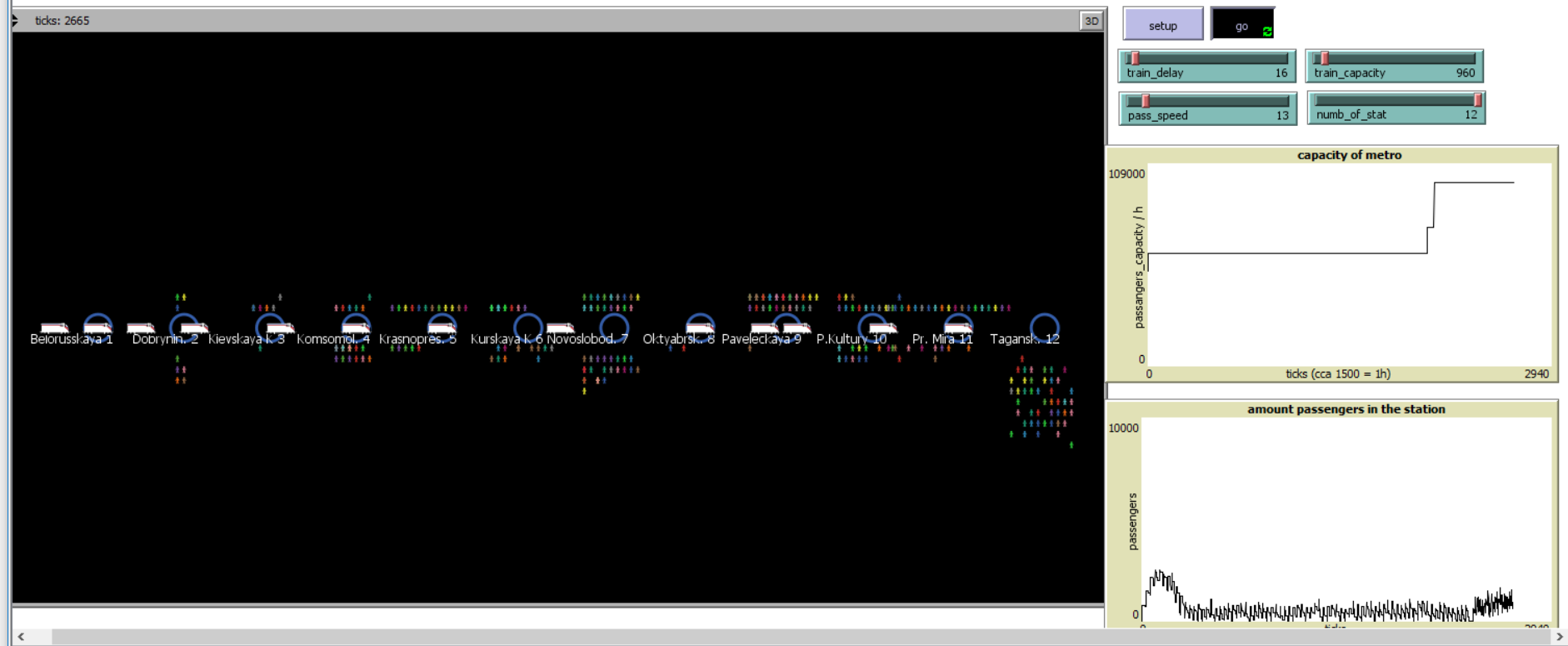Expand the arrow beside the ticks counter
Image resolution: width=1568 pixels, height=646 pixels.
pos(15,20)
